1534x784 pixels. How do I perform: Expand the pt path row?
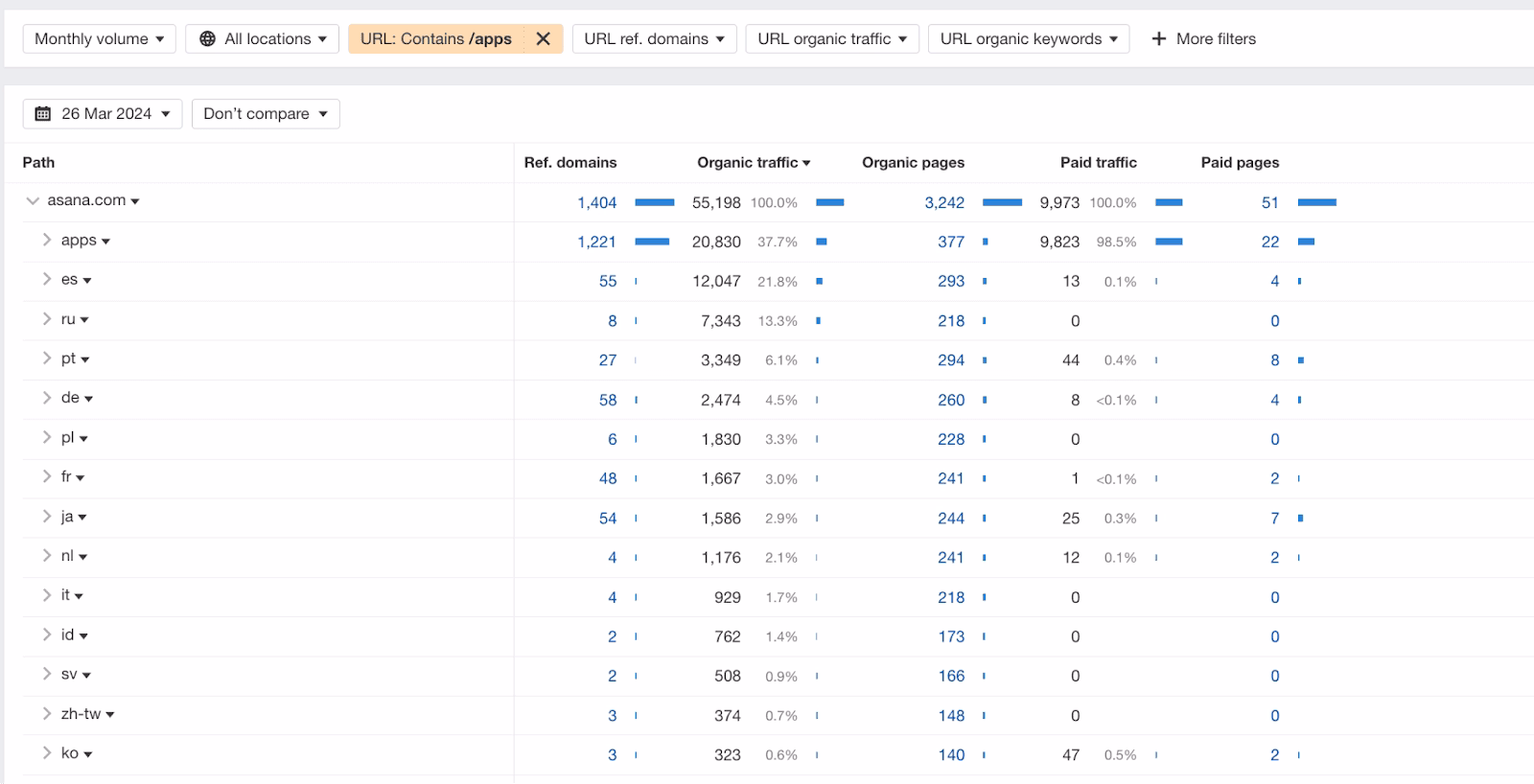46,358
